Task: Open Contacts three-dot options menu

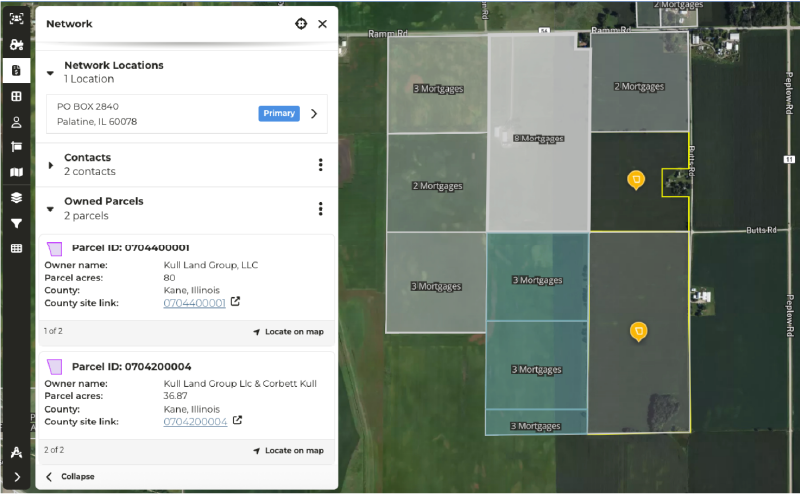Action: (320, 165)
